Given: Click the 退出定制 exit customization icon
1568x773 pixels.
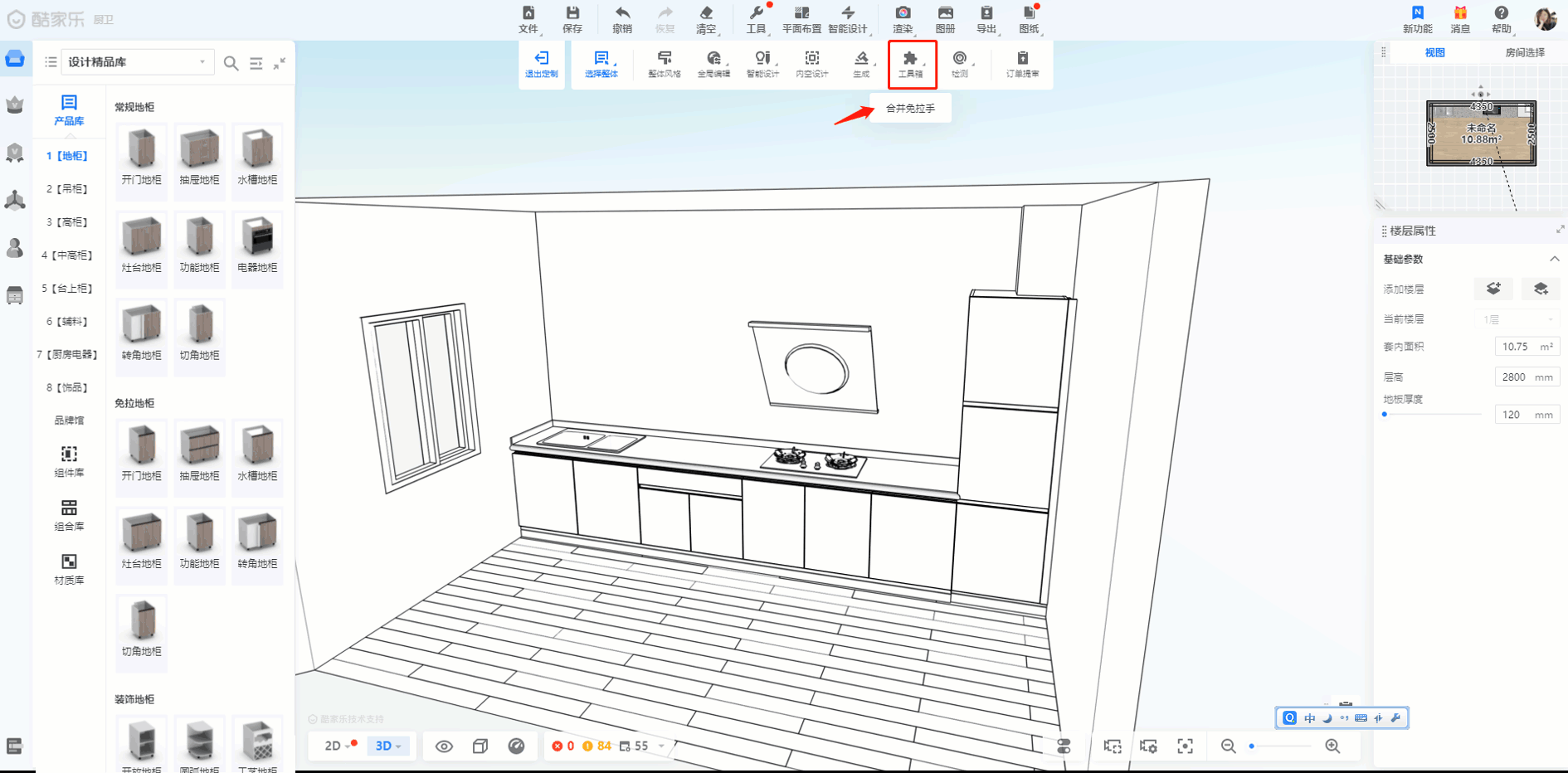Looking at the screenshot, I should pyautogui.click(x=541, y=64).
